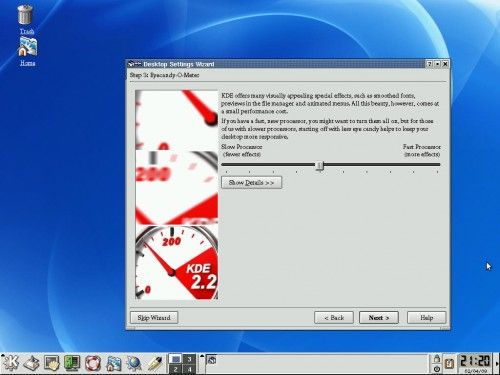Screen dimensions: 500x375
Task: Switch to virtual desktop 1
Action: pos(175,359)
